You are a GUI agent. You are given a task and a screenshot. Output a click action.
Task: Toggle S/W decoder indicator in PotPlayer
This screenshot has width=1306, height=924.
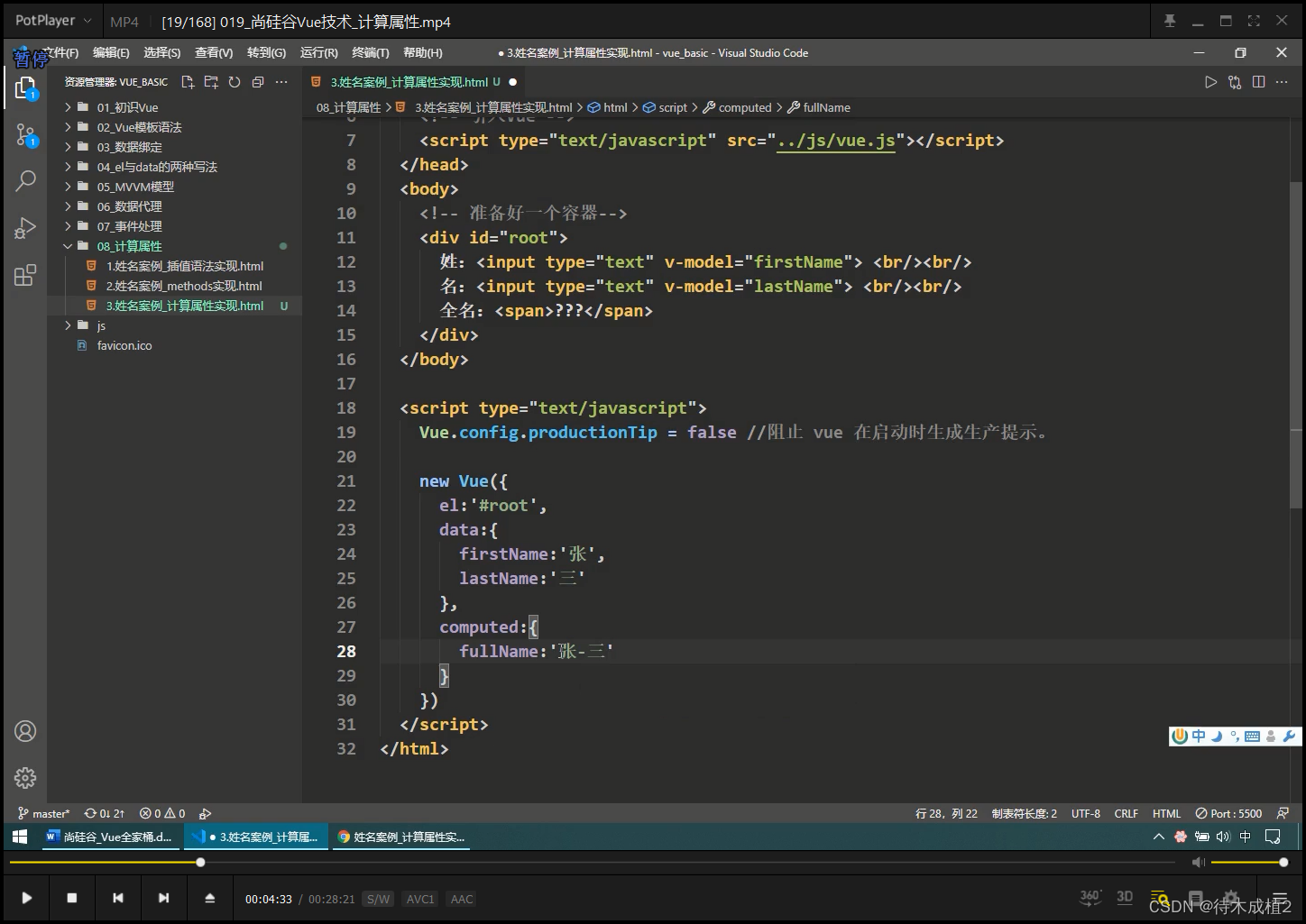378,899
